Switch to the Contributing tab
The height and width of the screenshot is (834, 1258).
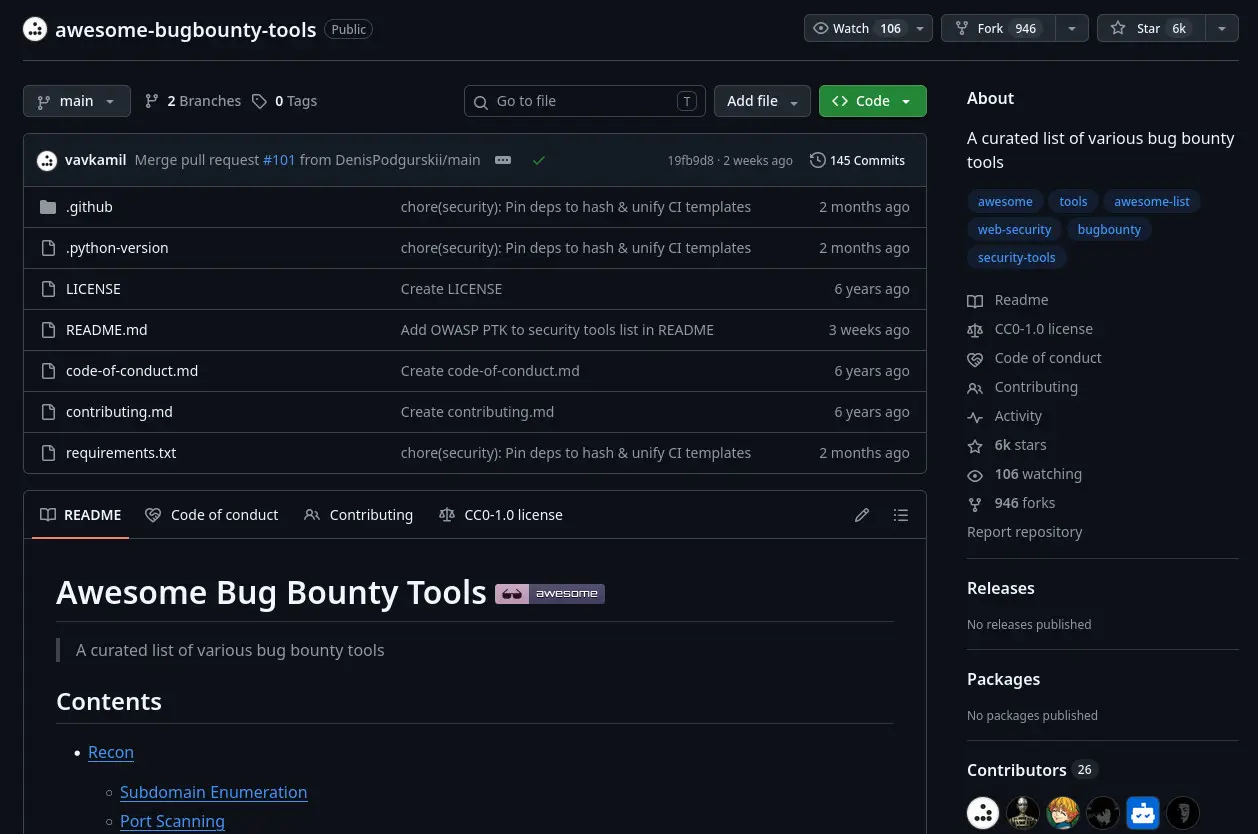(358, 515)
